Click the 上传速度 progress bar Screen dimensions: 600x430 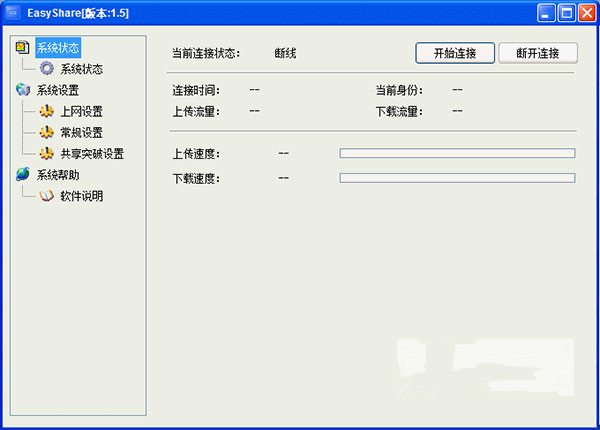click(457, 153)
